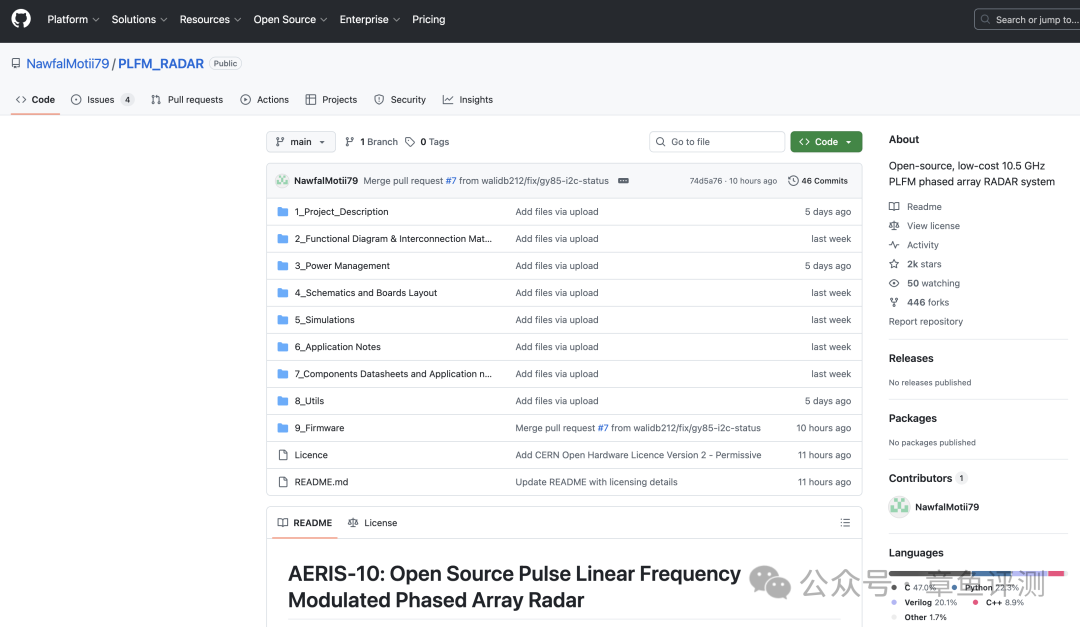Click the file icon beside Licence
The image size is (1080, 627).
coord(282,455)
